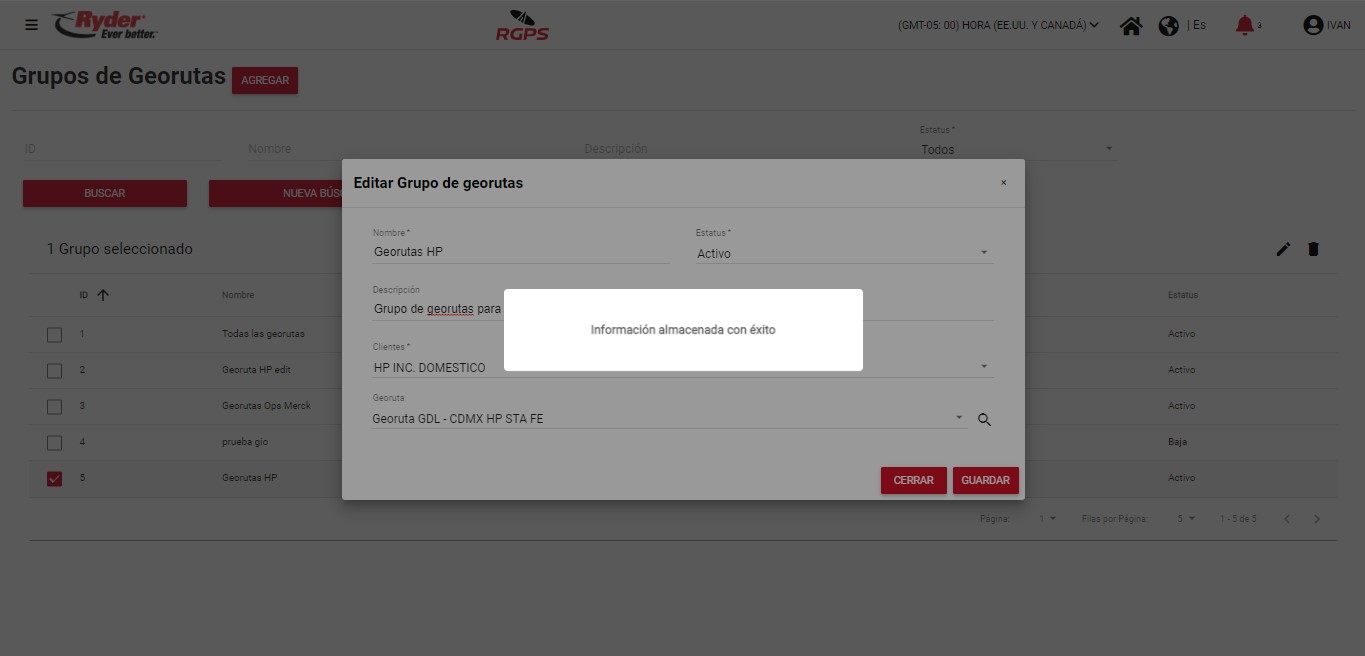
Task: Open the IVAN user profile icon
Action: pos(1313,26)
